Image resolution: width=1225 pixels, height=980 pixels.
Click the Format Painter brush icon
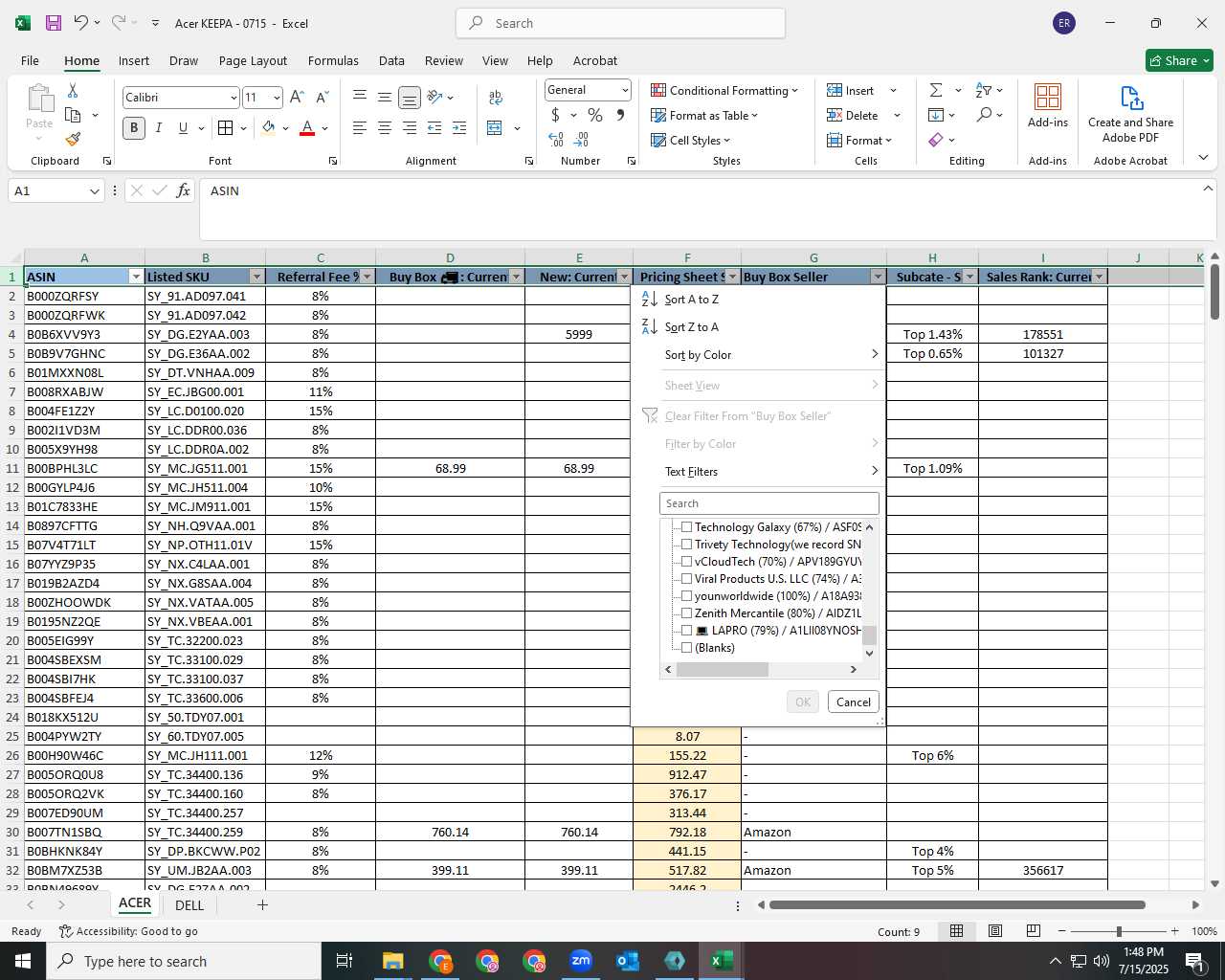[x=73, y=139]
